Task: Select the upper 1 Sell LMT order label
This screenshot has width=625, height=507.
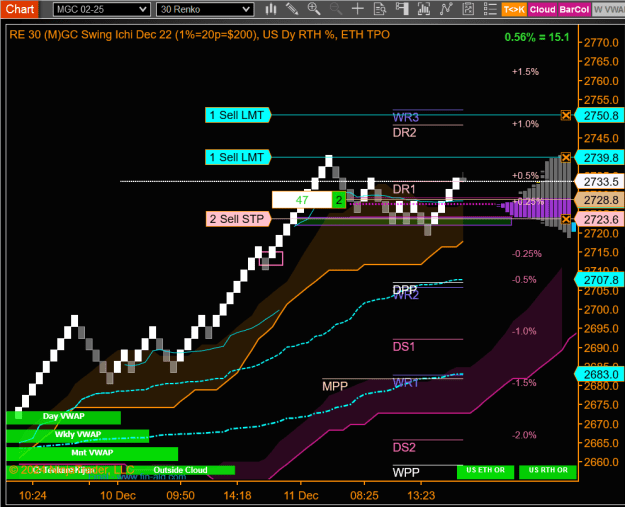Action: tap(238, 115)
